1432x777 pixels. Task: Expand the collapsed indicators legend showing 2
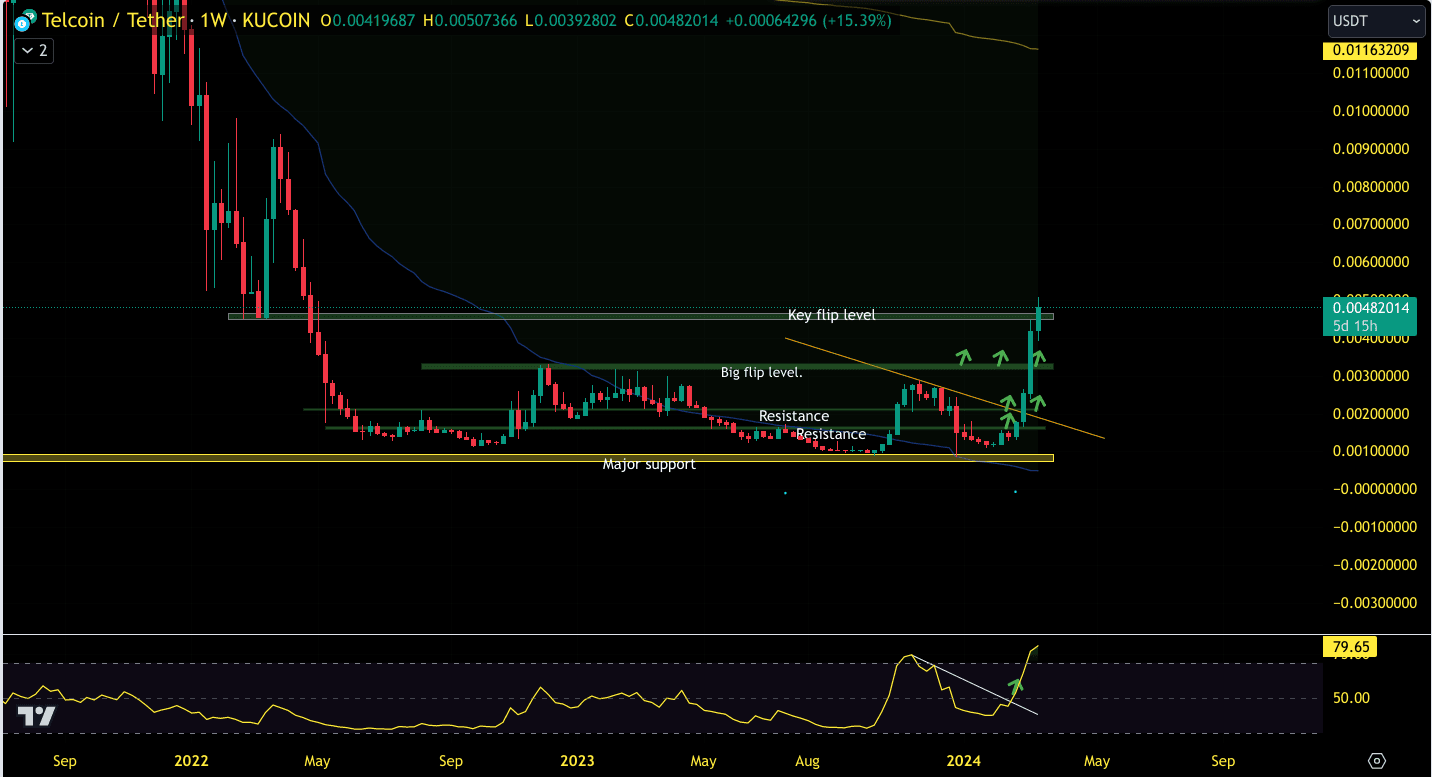[x=34, y=50]
